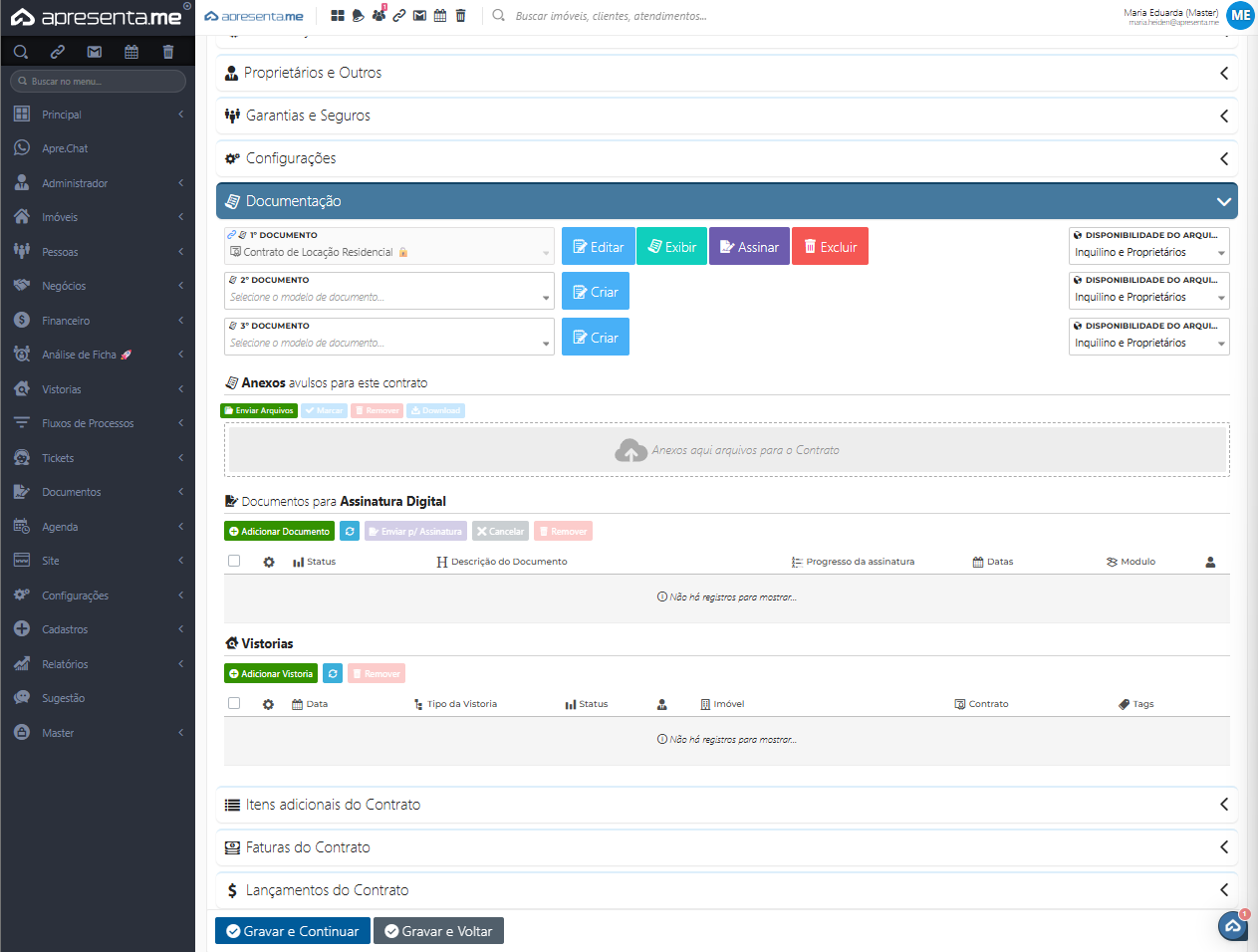Viewport: 1258px width, 952px height.
Task: Click the envelope icon in the left sidebar
Action: click(95, 52)
